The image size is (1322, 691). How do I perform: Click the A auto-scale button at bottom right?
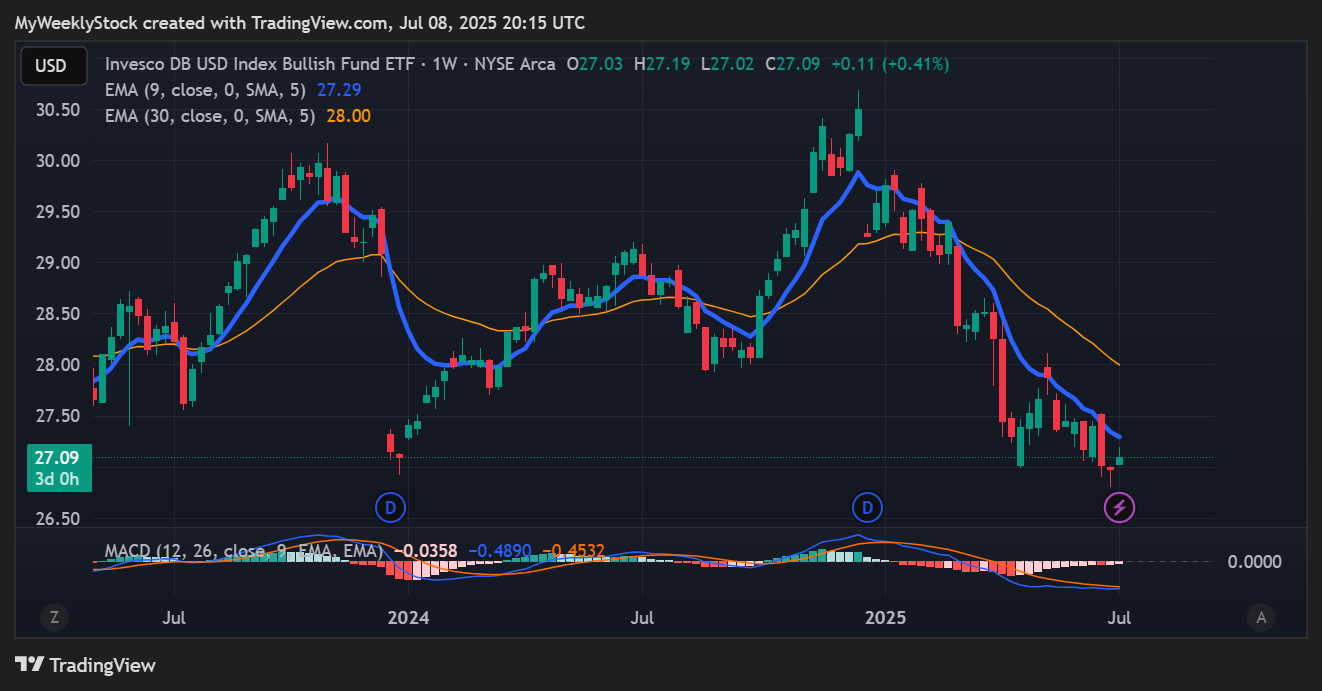1262,618
